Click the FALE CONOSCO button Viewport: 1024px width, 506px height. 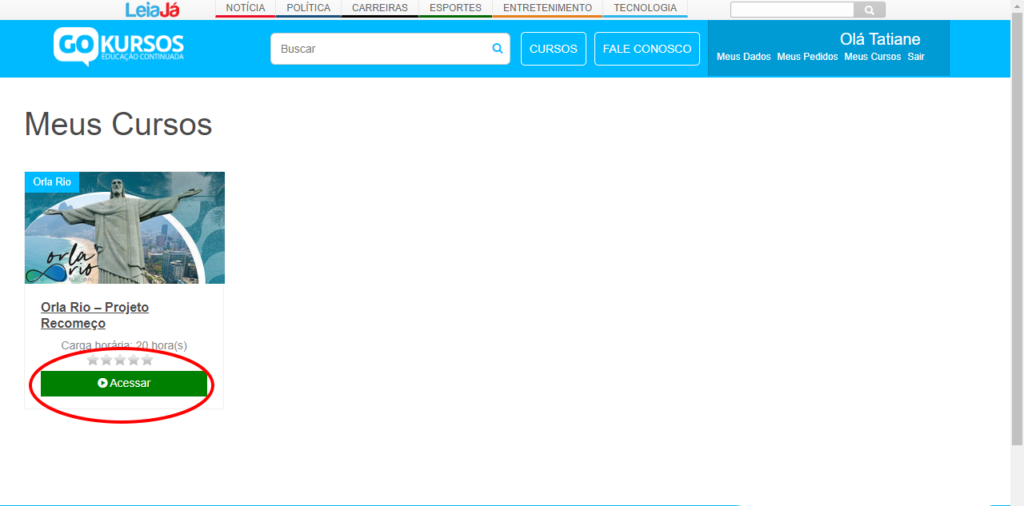[x=647, y=49]
